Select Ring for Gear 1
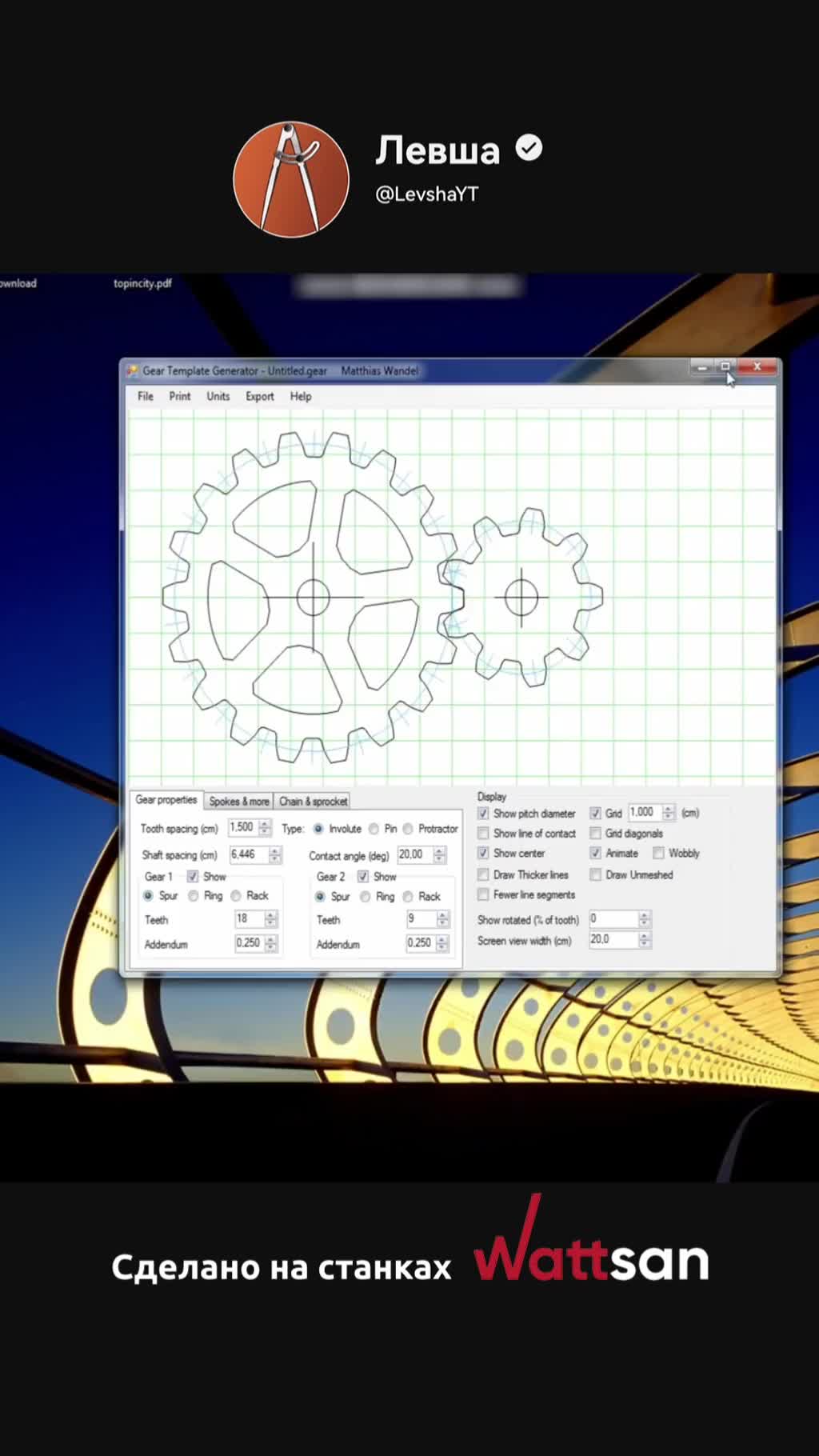Image resolution: width=819 pixels, height=1456 pixels. [193, 895]
